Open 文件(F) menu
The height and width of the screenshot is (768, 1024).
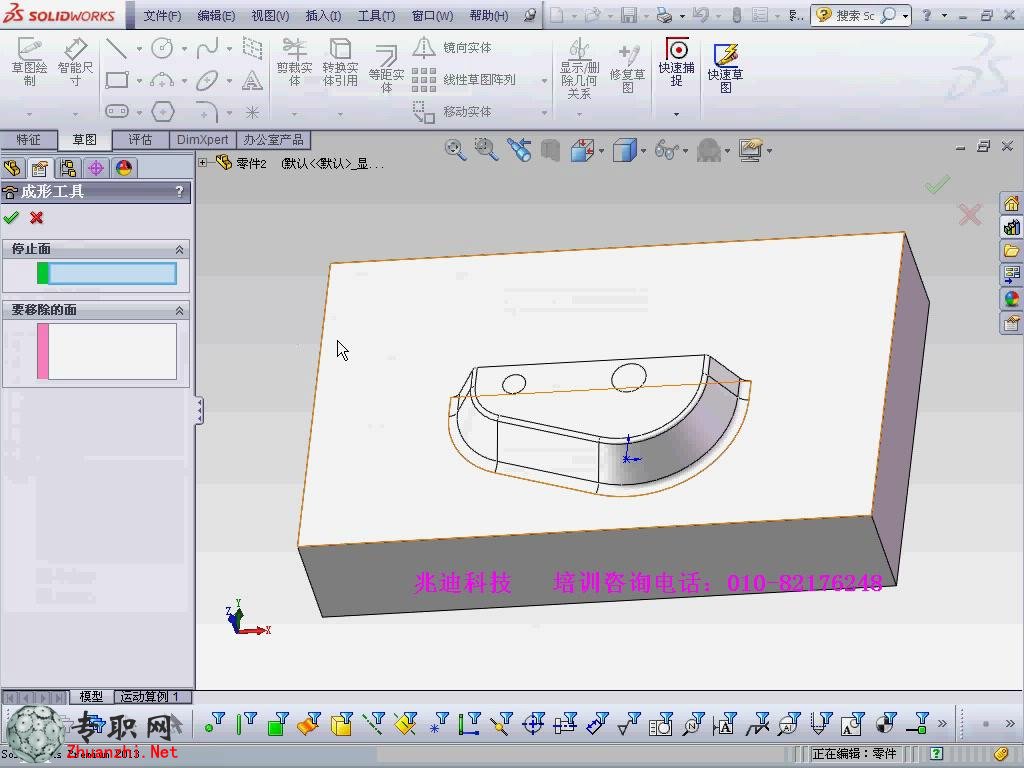162,15
